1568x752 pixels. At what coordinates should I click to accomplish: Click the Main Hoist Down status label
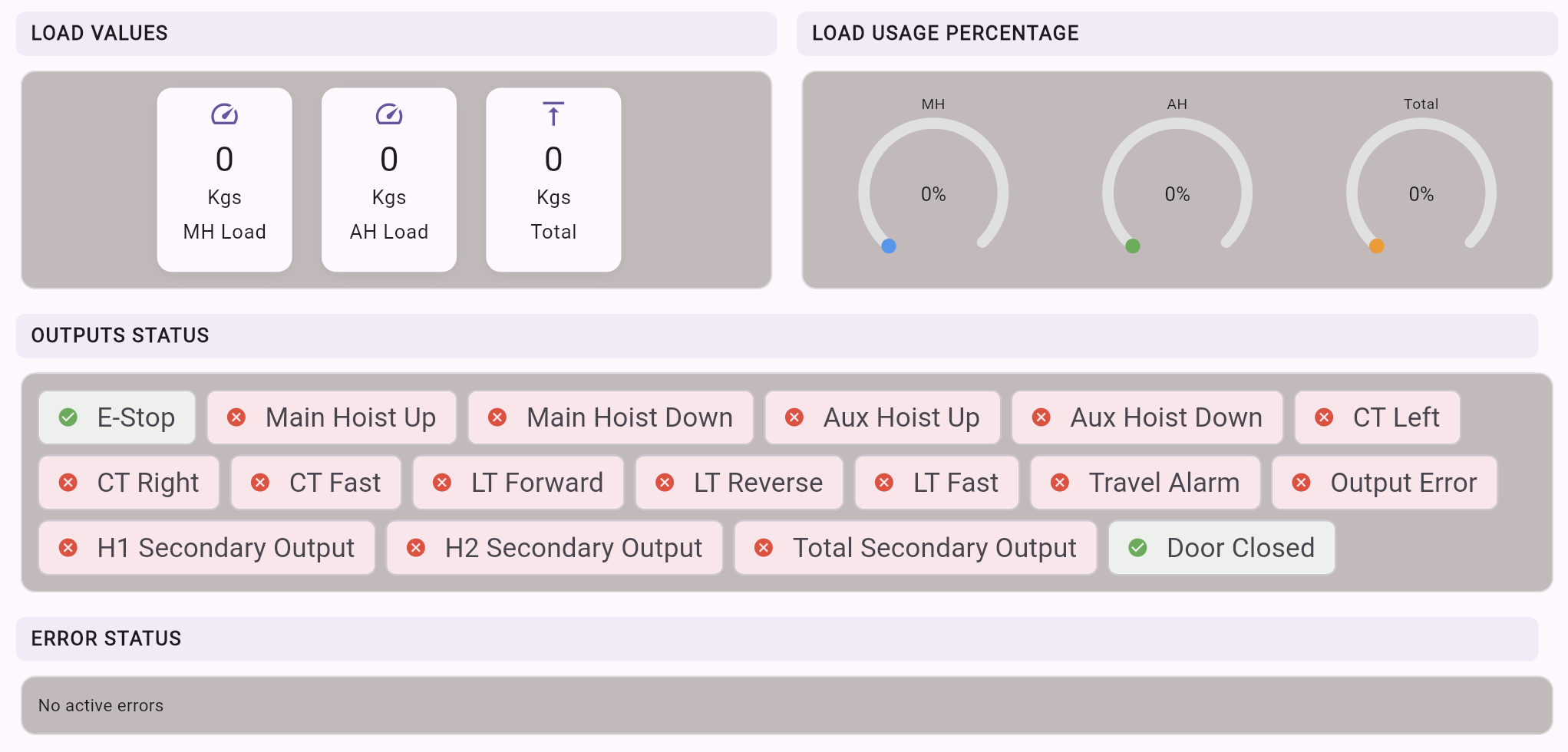[x=629, y=417]
